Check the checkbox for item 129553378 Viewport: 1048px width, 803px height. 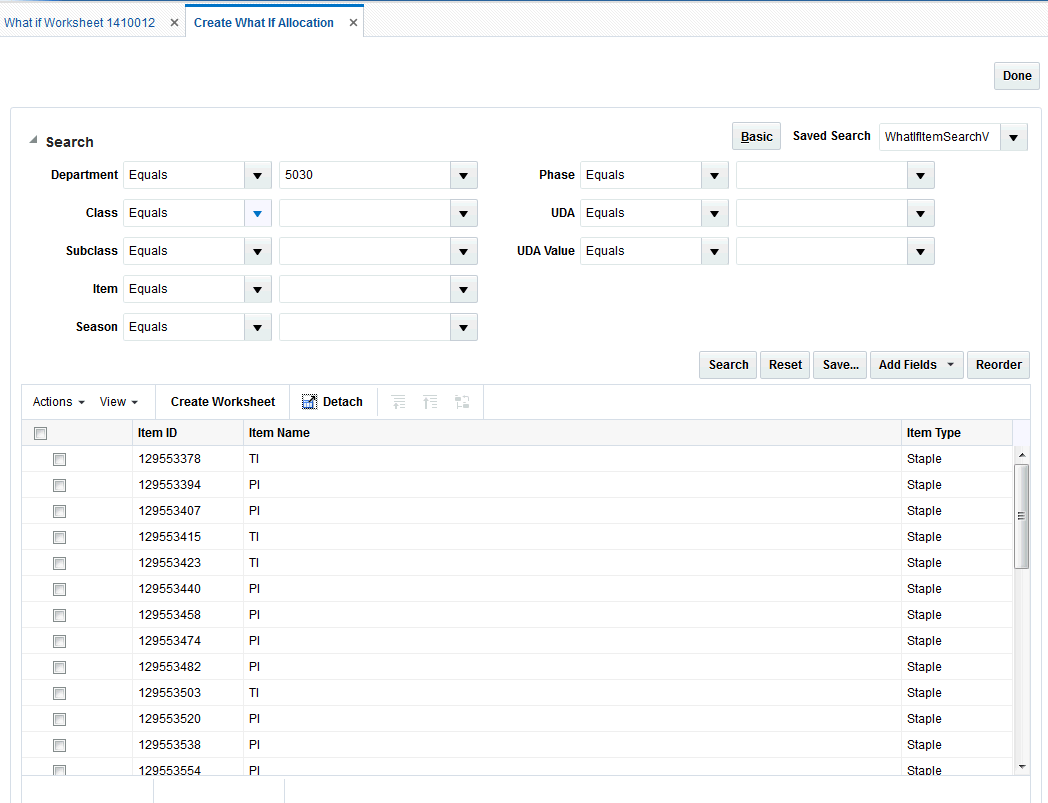pos(59,459)
